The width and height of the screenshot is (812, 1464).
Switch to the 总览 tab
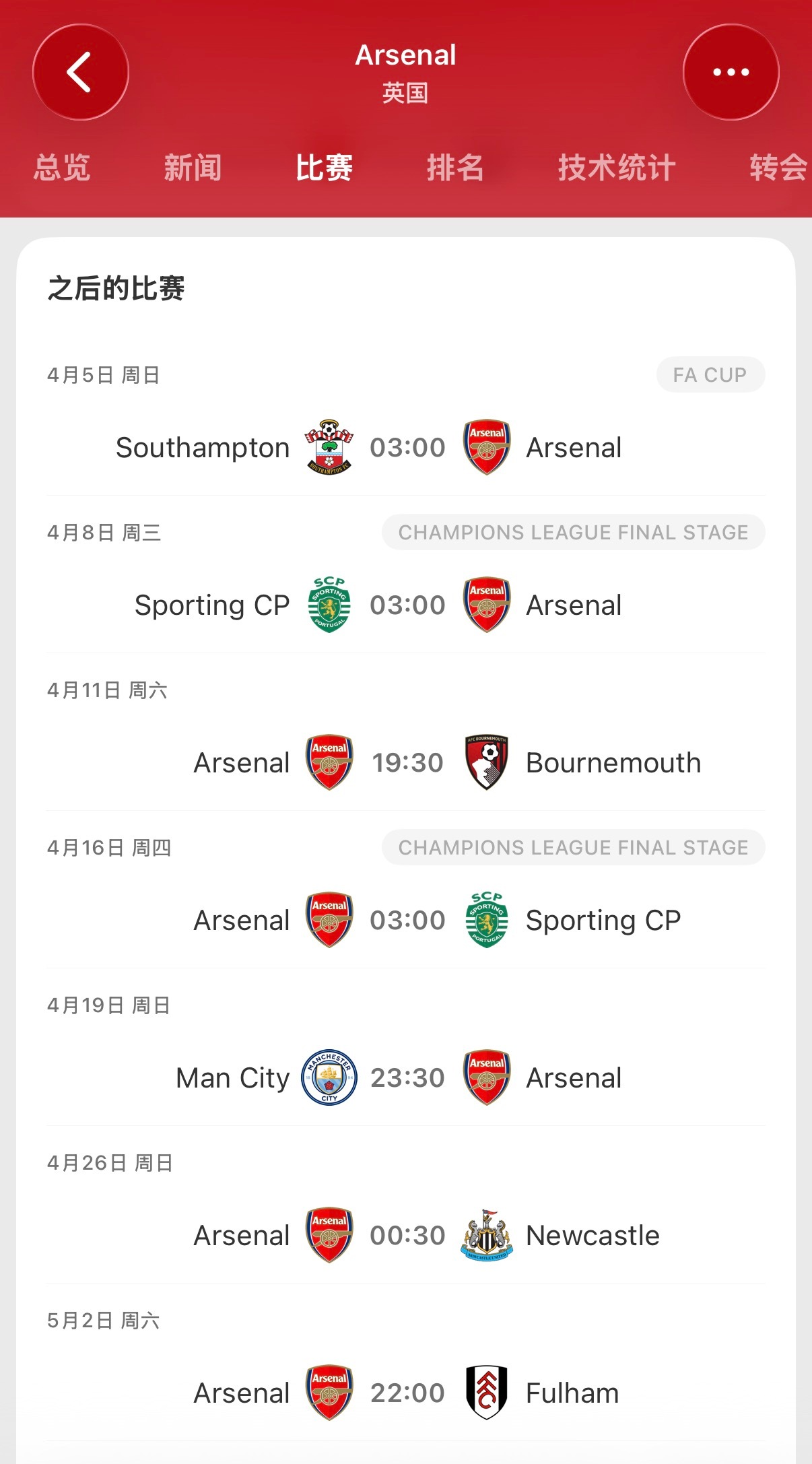pos(62,168)
